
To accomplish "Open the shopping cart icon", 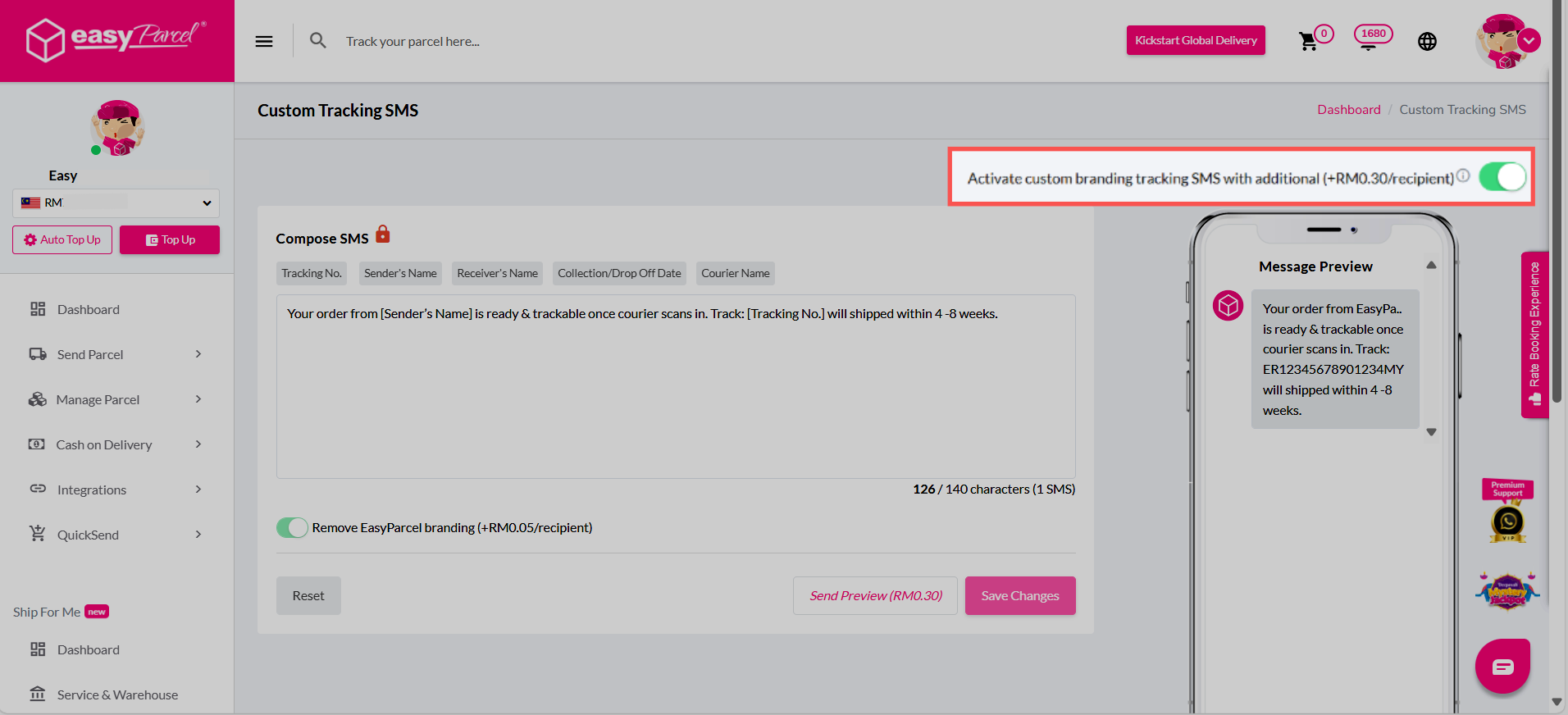I will pyautogui.click(x=1309, y=41).
